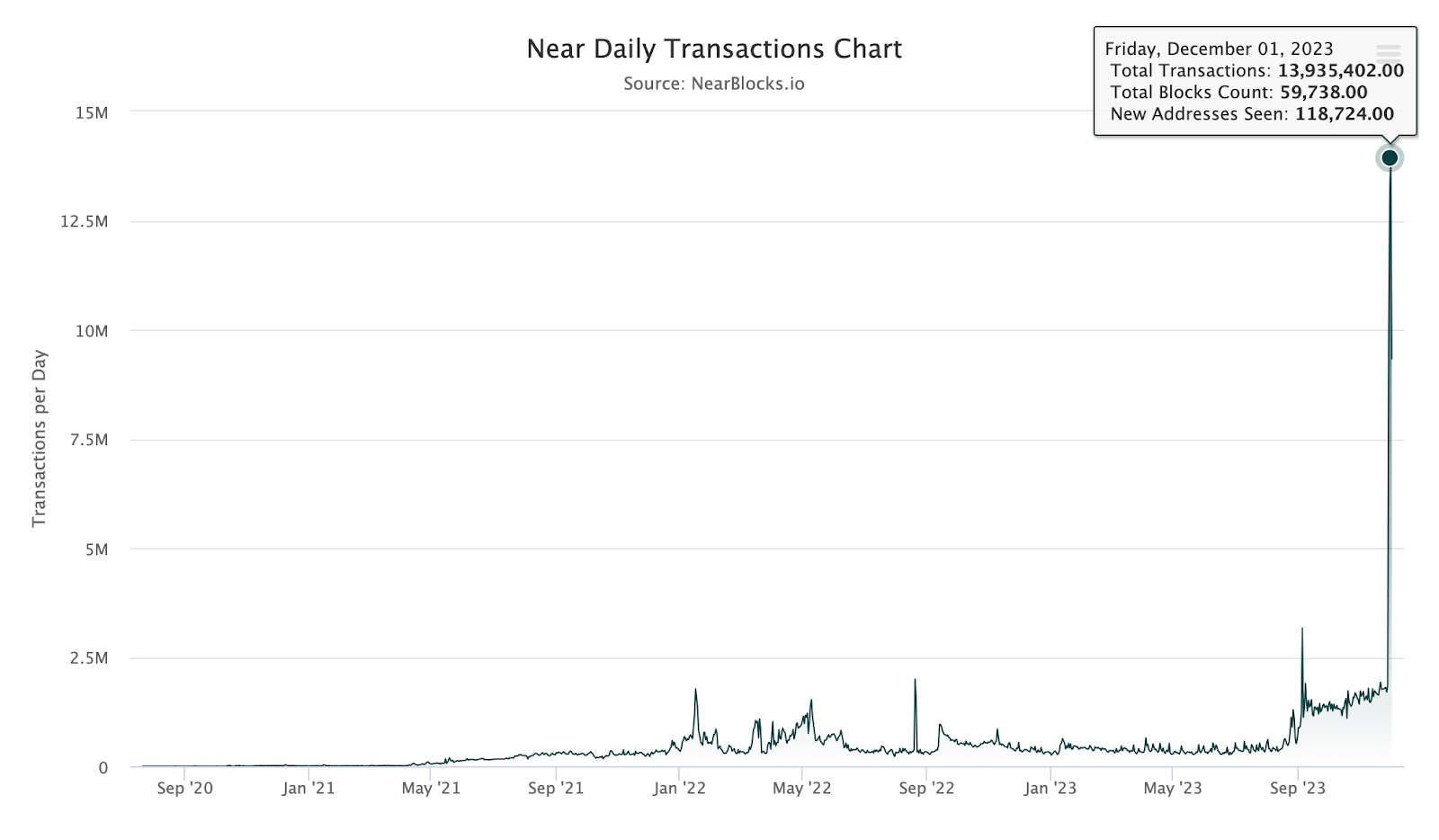Click the spike just after Sep '23
The width and height of the screenshot is (1439, 840).
pos(1302,628)
